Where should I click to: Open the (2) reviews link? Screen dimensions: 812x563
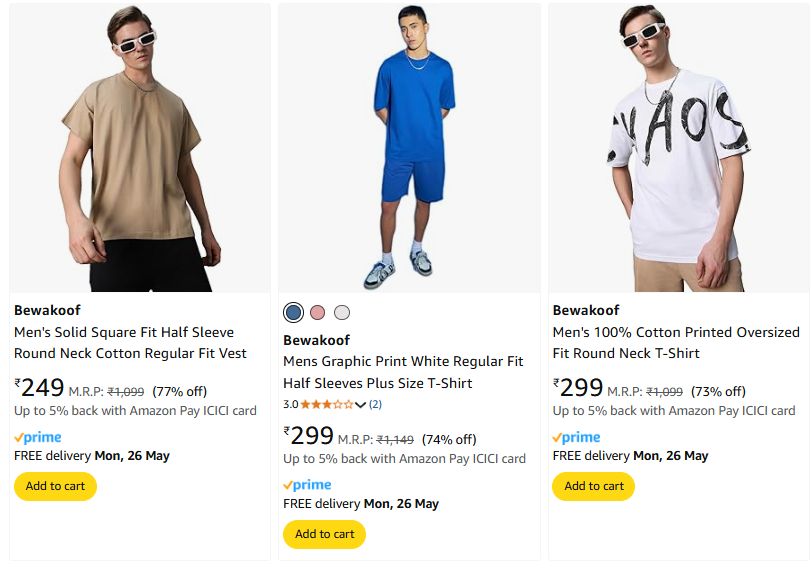[375, 405]
